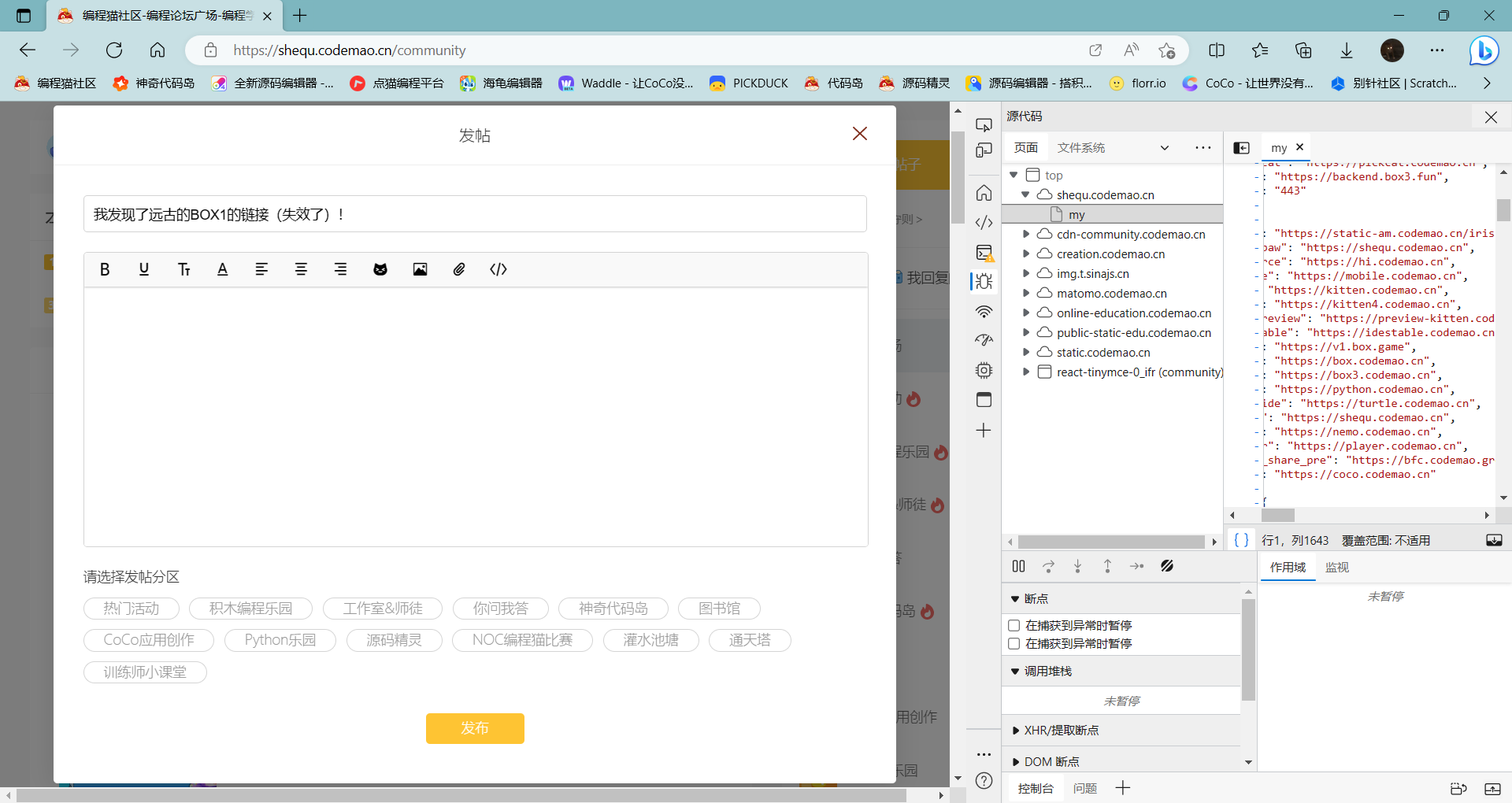Open the DevTools Console tool icon
Screen dimensions: 1512x803
(984, 253)
